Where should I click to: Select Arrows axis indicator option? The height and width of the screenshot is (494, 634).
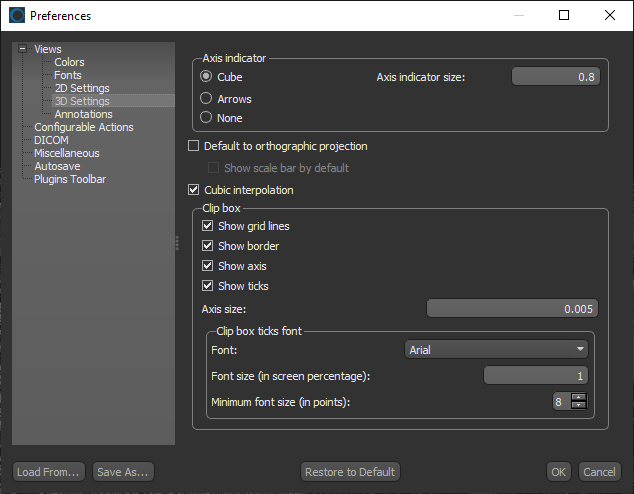point(207,99)
